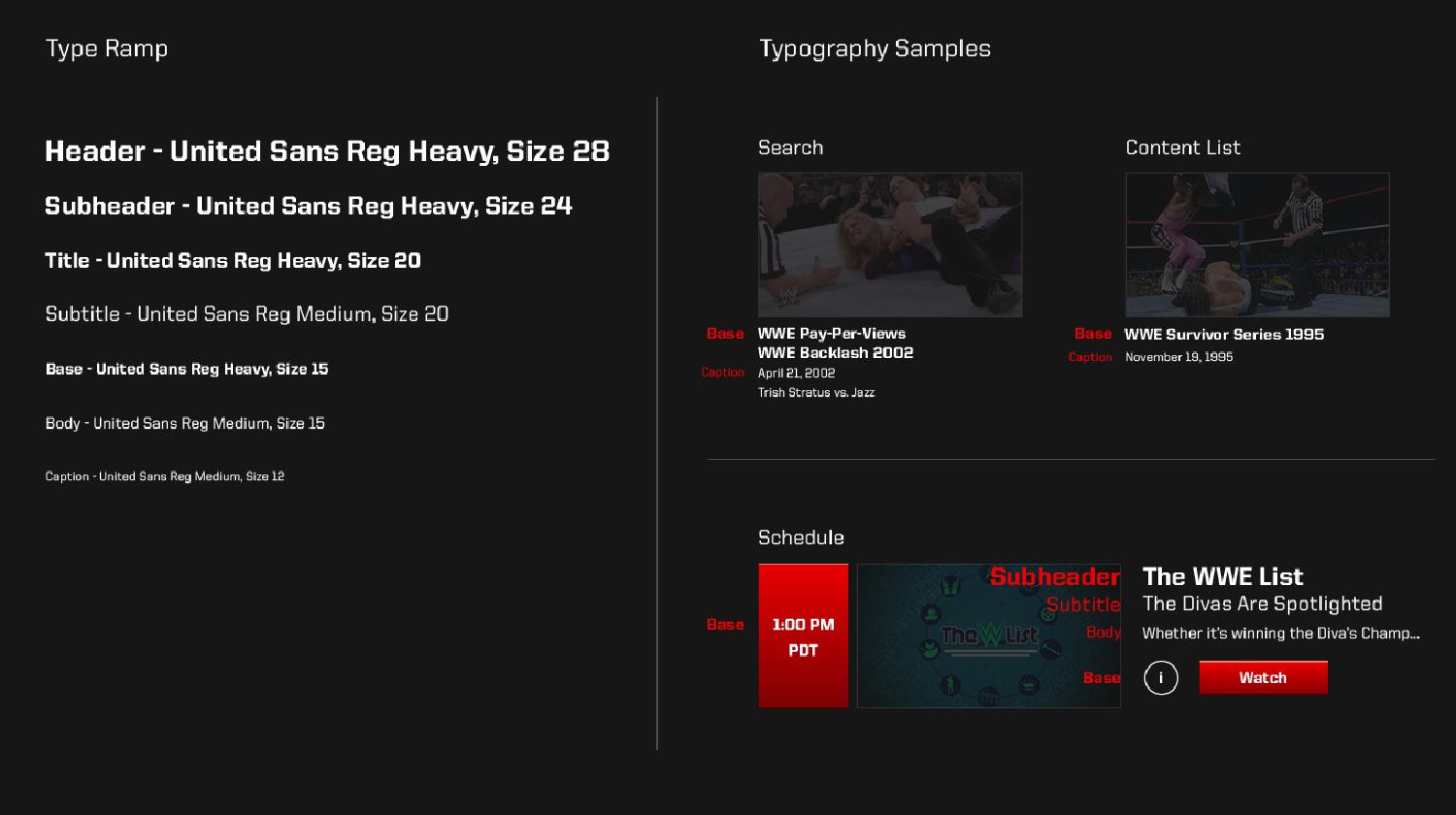The image size is (1456, 815).
Task: Click the 'Schedule' section label
Action: 801,538
